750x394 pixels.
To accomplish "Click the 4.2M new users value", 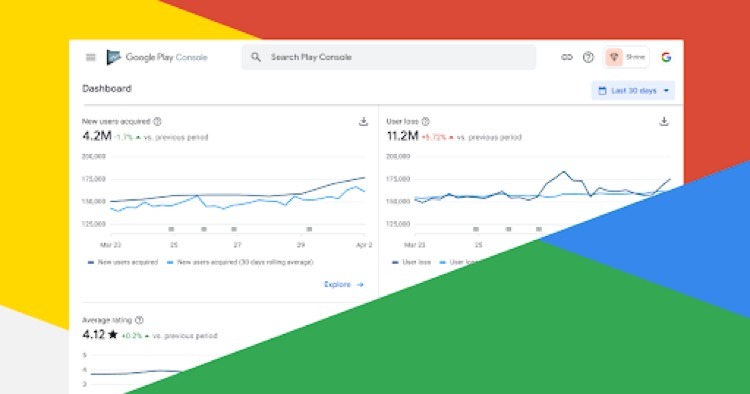I will (97, 136).
